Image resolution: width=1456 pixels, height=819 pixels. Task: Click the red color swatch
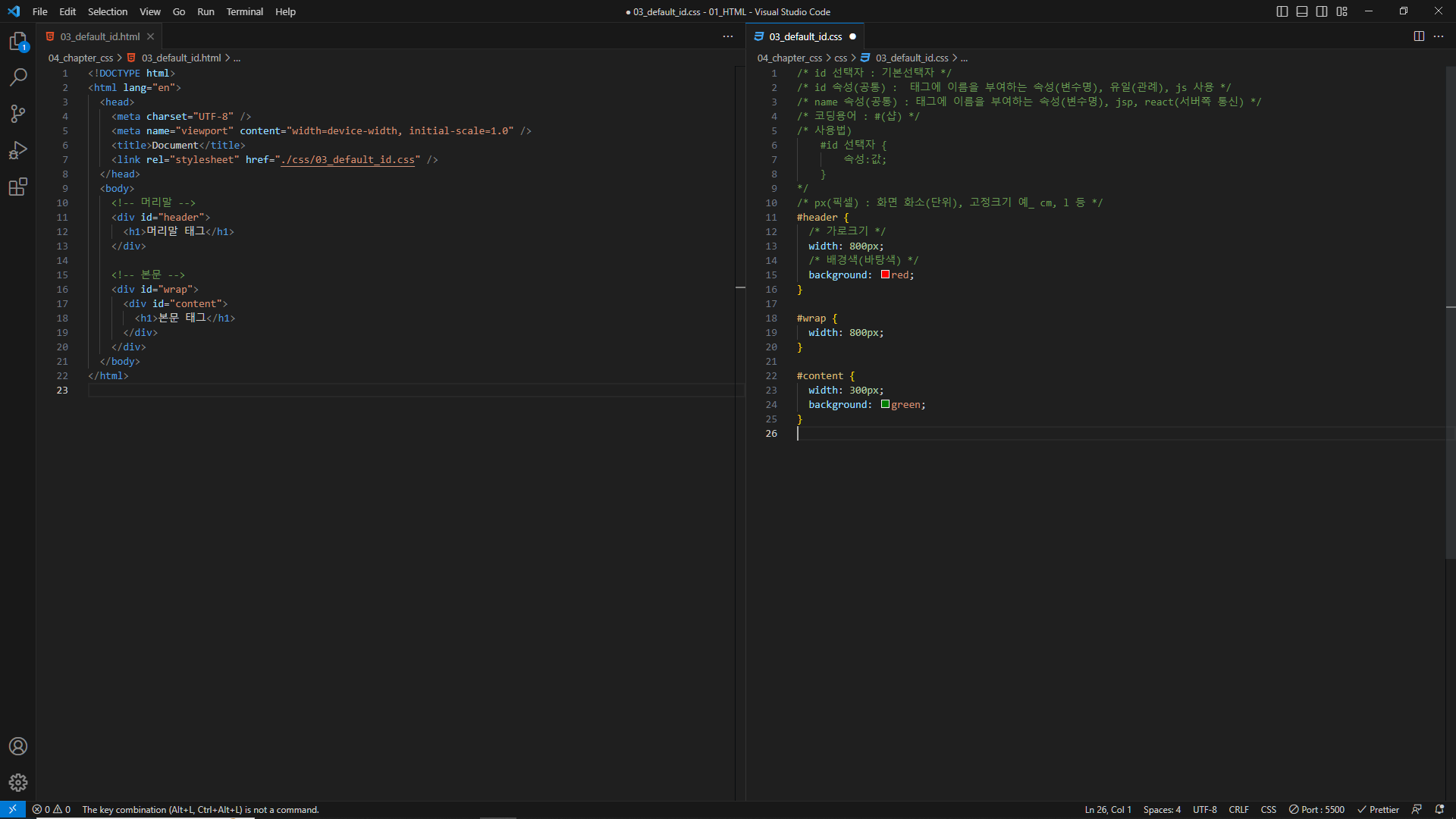click(x=885, y=275)
